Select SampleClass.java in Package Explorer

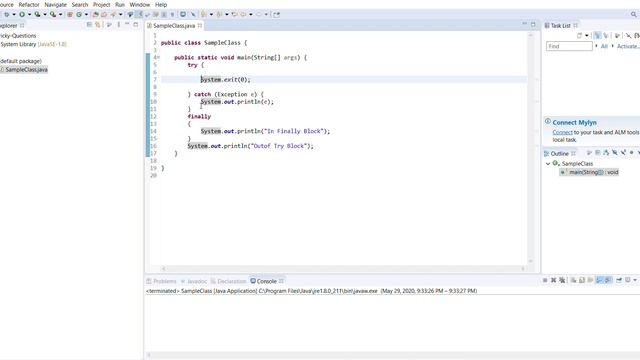(24, 69)
